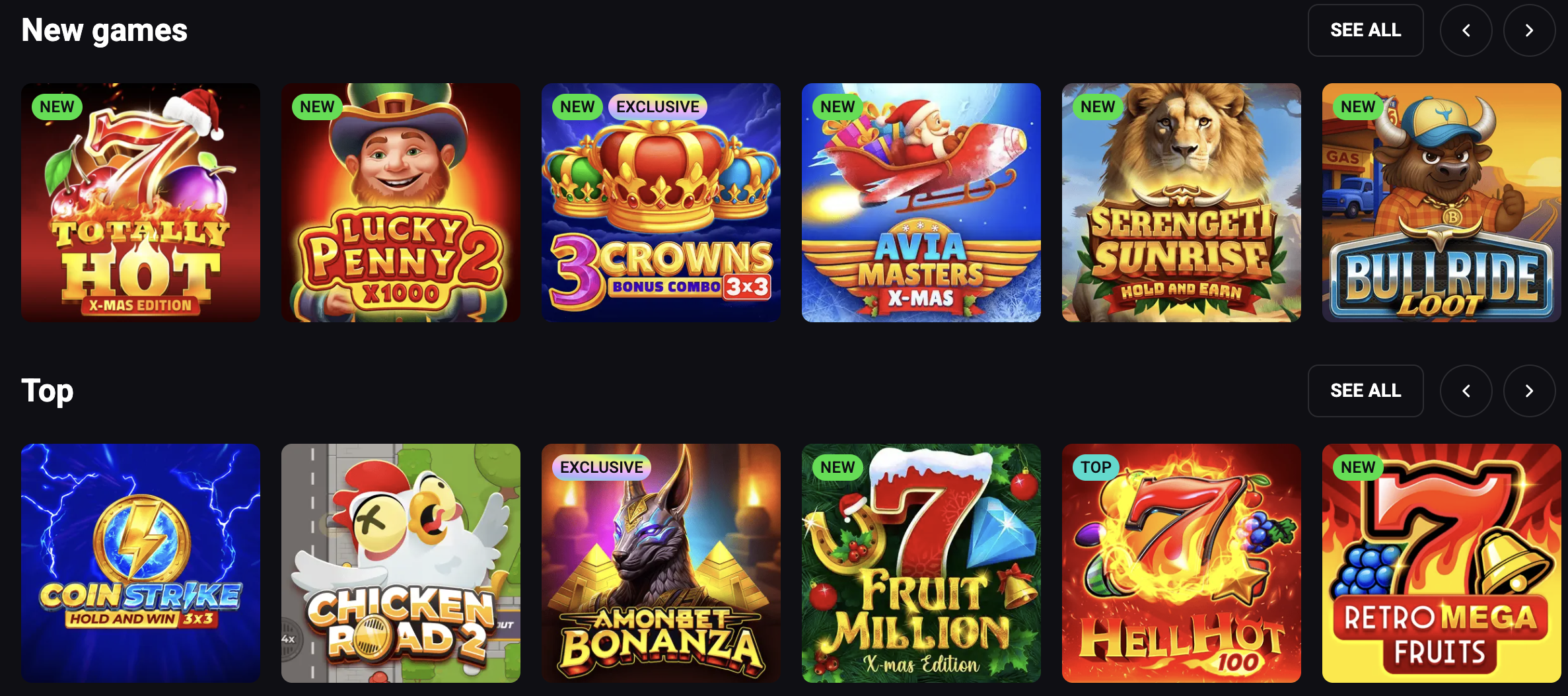Open Serengeti Sunrise Hold and Earn
1568x696 pixels.
click(1182, 203)
